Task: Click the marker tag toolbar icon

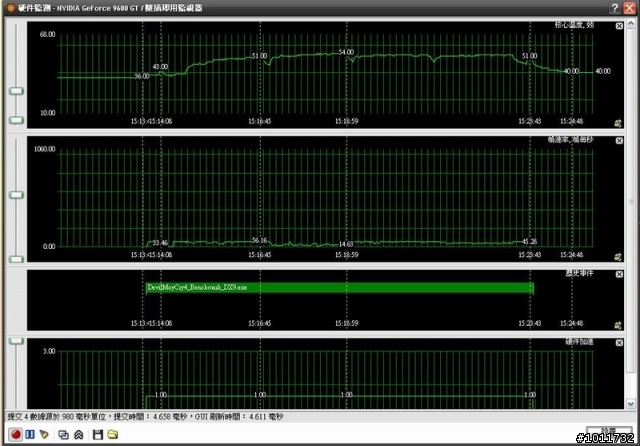Action: pos(44,435)
